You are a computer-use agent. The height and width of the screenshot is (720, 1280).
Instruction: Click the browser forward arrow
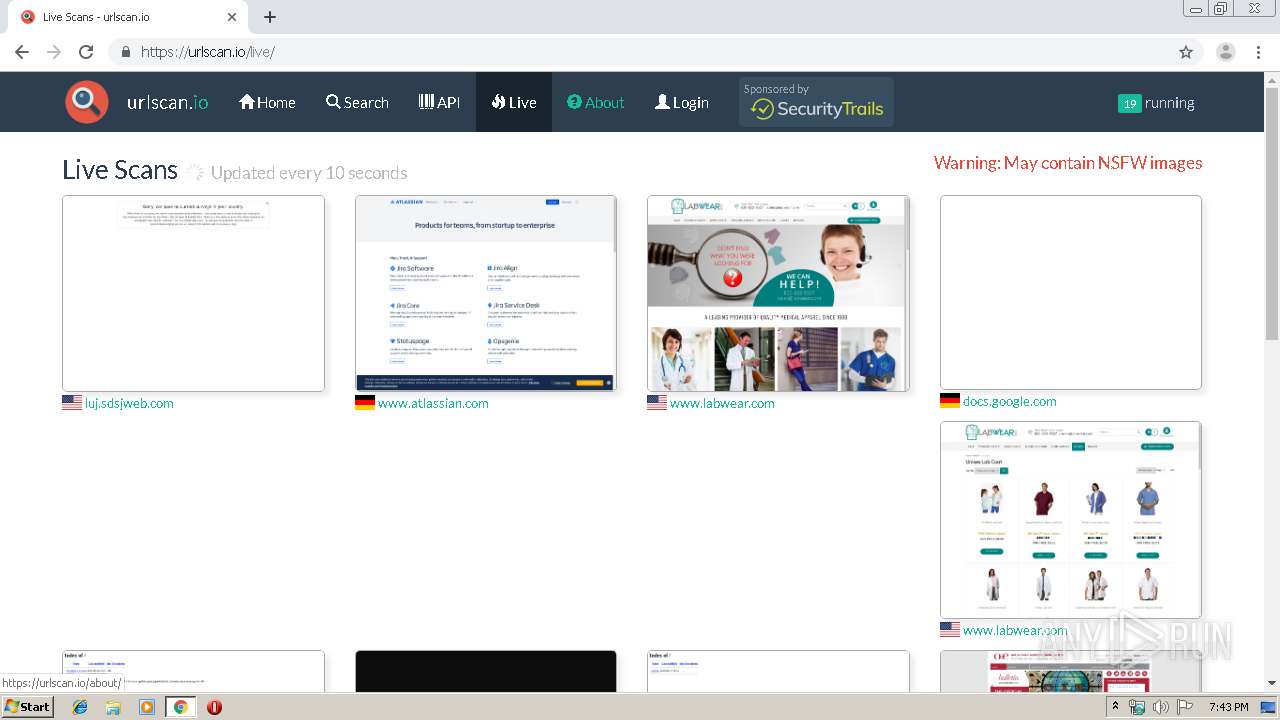54,52
